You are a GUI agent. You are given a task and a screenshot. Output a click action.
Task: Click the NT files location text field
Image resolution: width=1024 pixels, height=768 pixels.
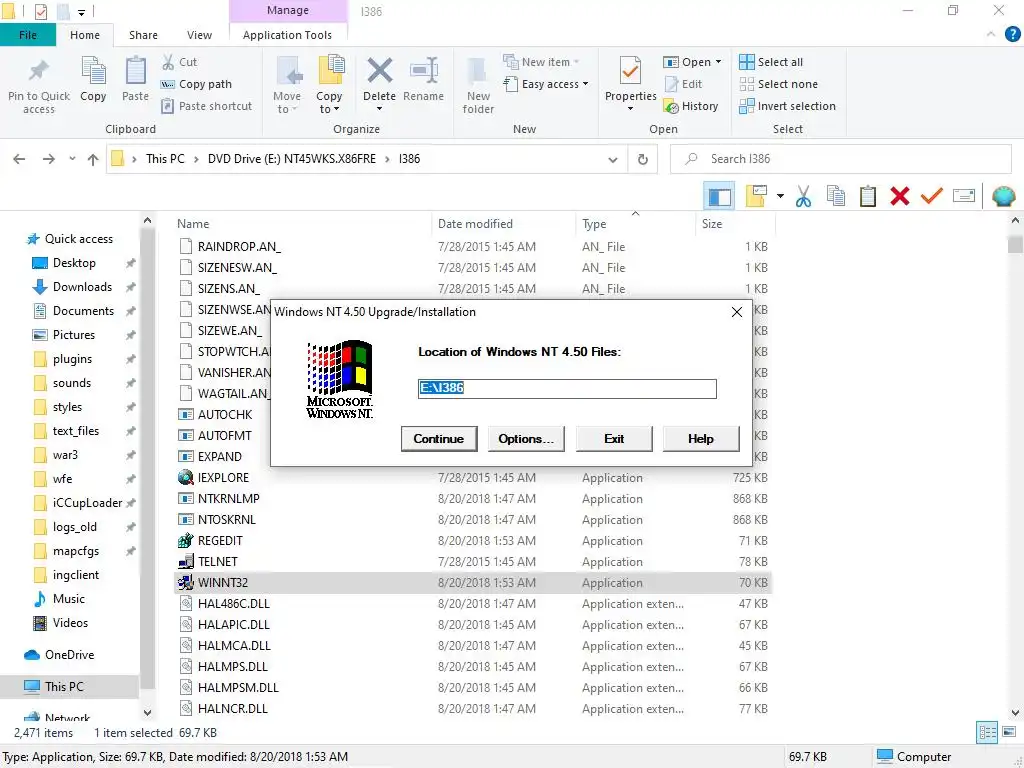tap(567, 389)
